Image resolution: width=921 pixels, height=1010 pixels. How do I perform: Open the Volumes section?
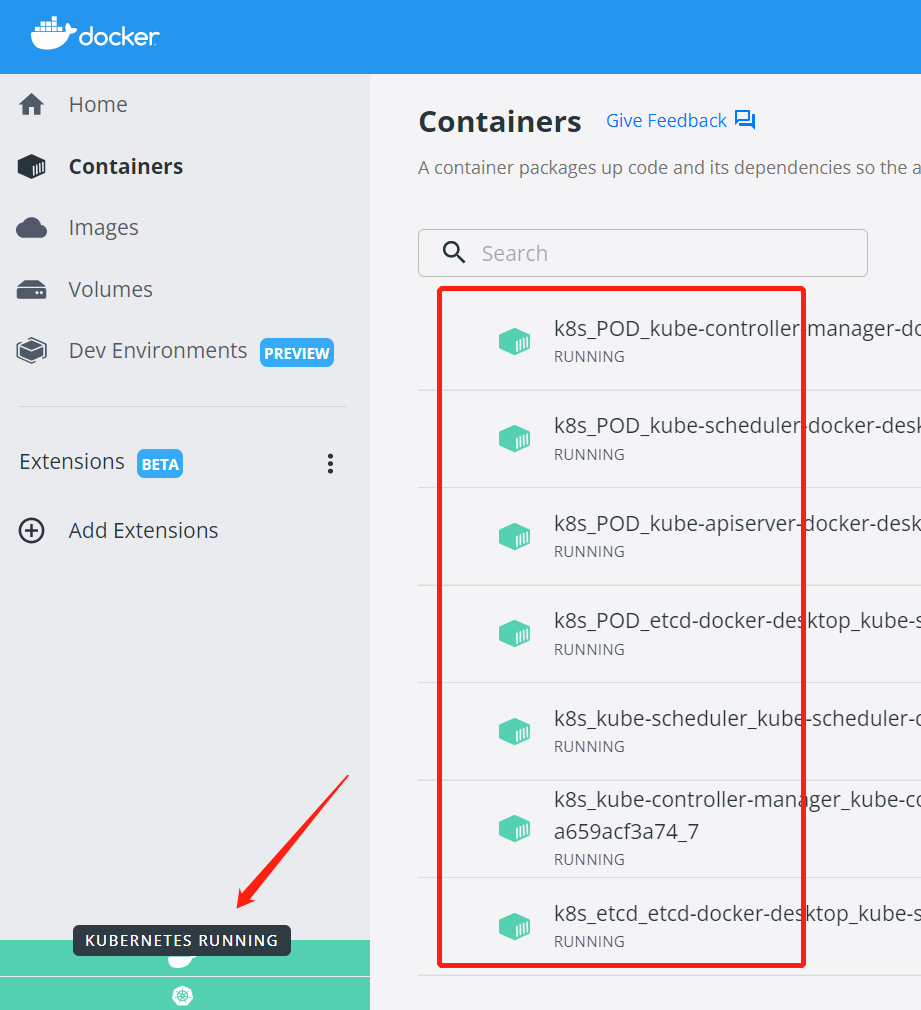[111, 290]
